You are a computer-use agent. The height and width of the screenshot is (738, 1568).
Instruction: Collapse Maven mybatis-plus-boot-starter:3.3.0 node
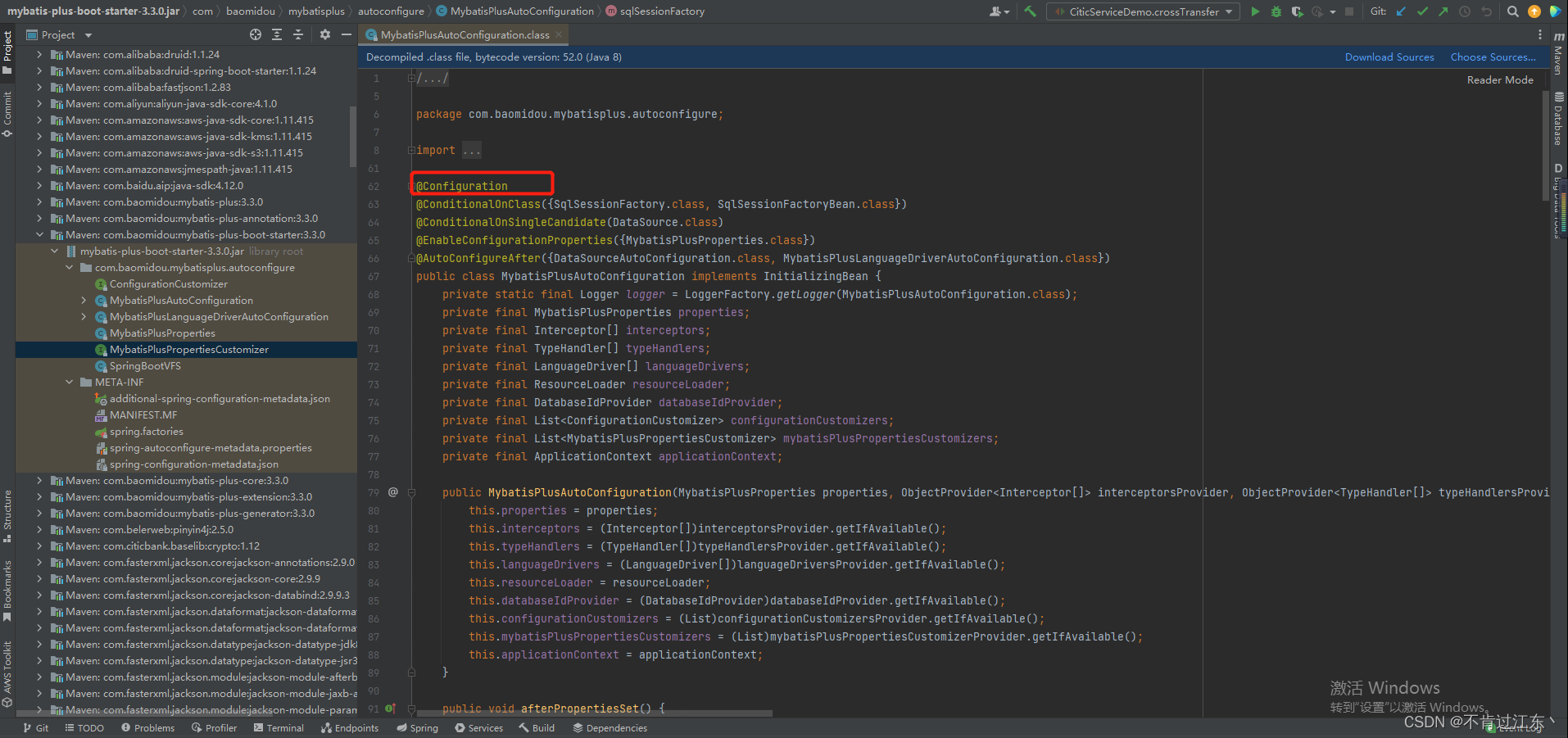[39, 234]
